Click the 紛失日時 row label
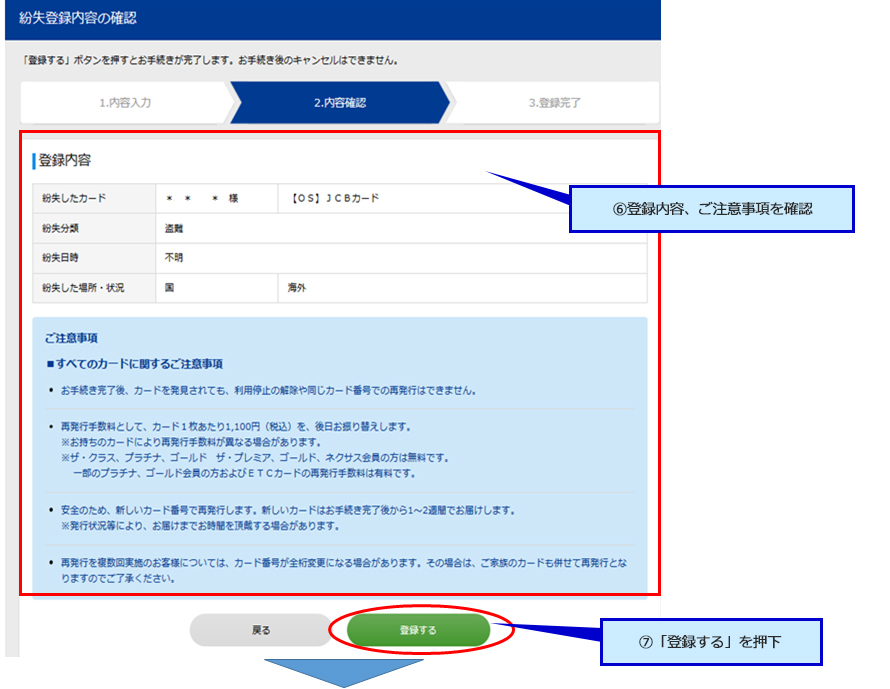890x689 pixels. pos(60,258)
